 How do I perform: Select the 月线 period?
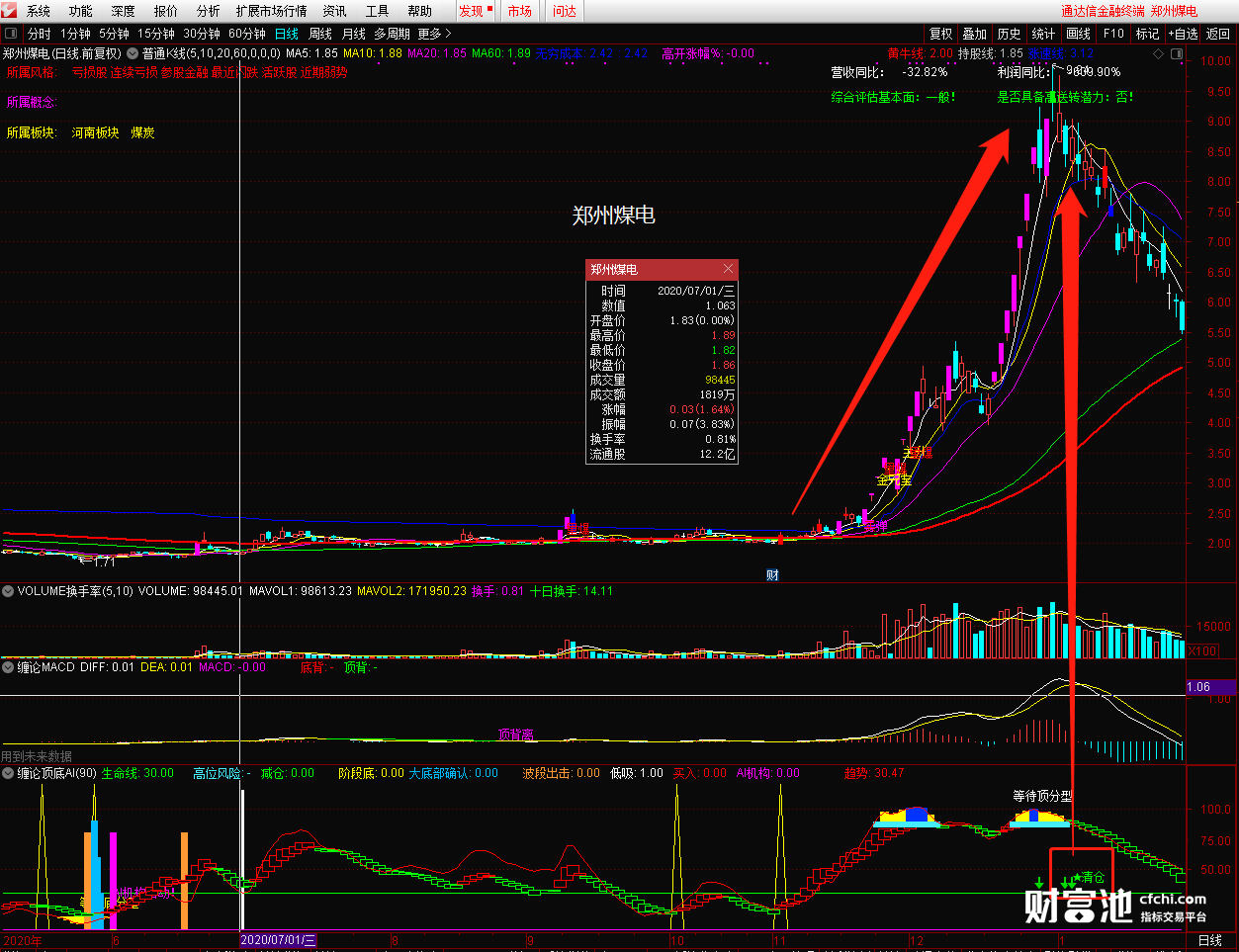353,34
